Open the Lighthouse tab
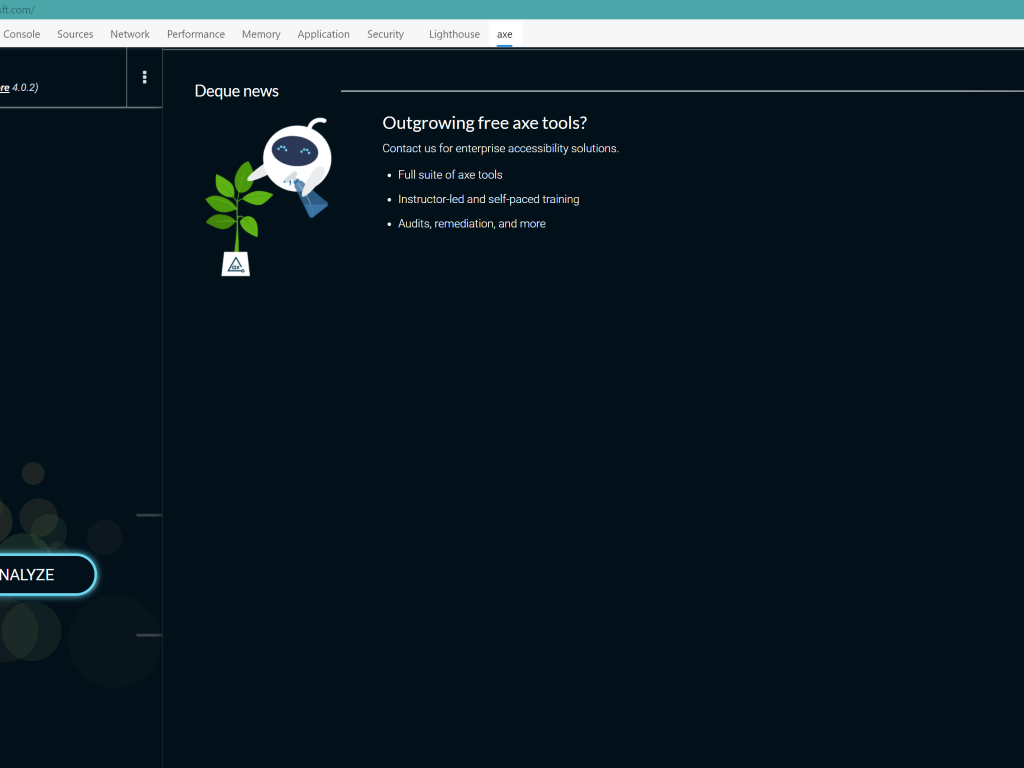 point(454,34)
